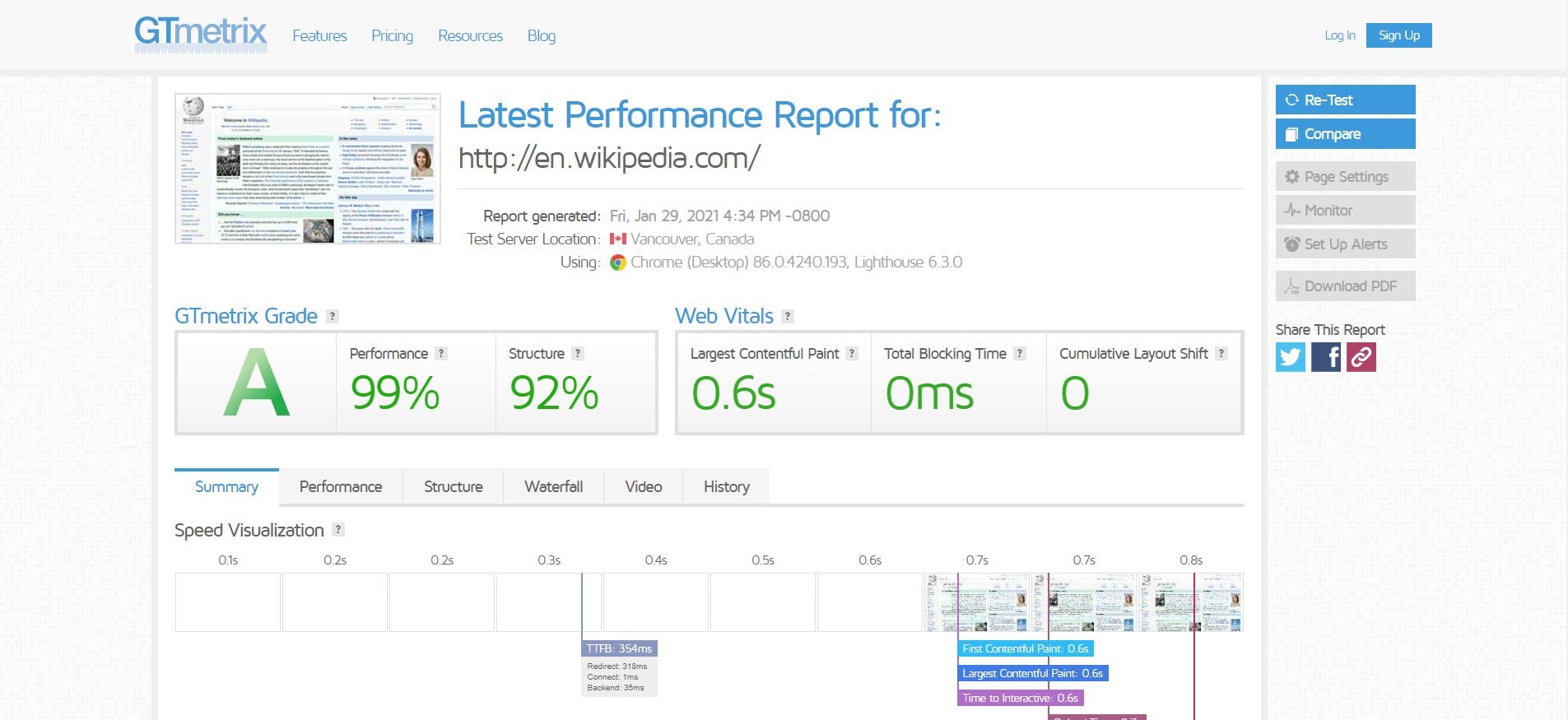The image size is (1568, 720).
Task: Open Speed Visualization help icon
Action: pos(338,530)
